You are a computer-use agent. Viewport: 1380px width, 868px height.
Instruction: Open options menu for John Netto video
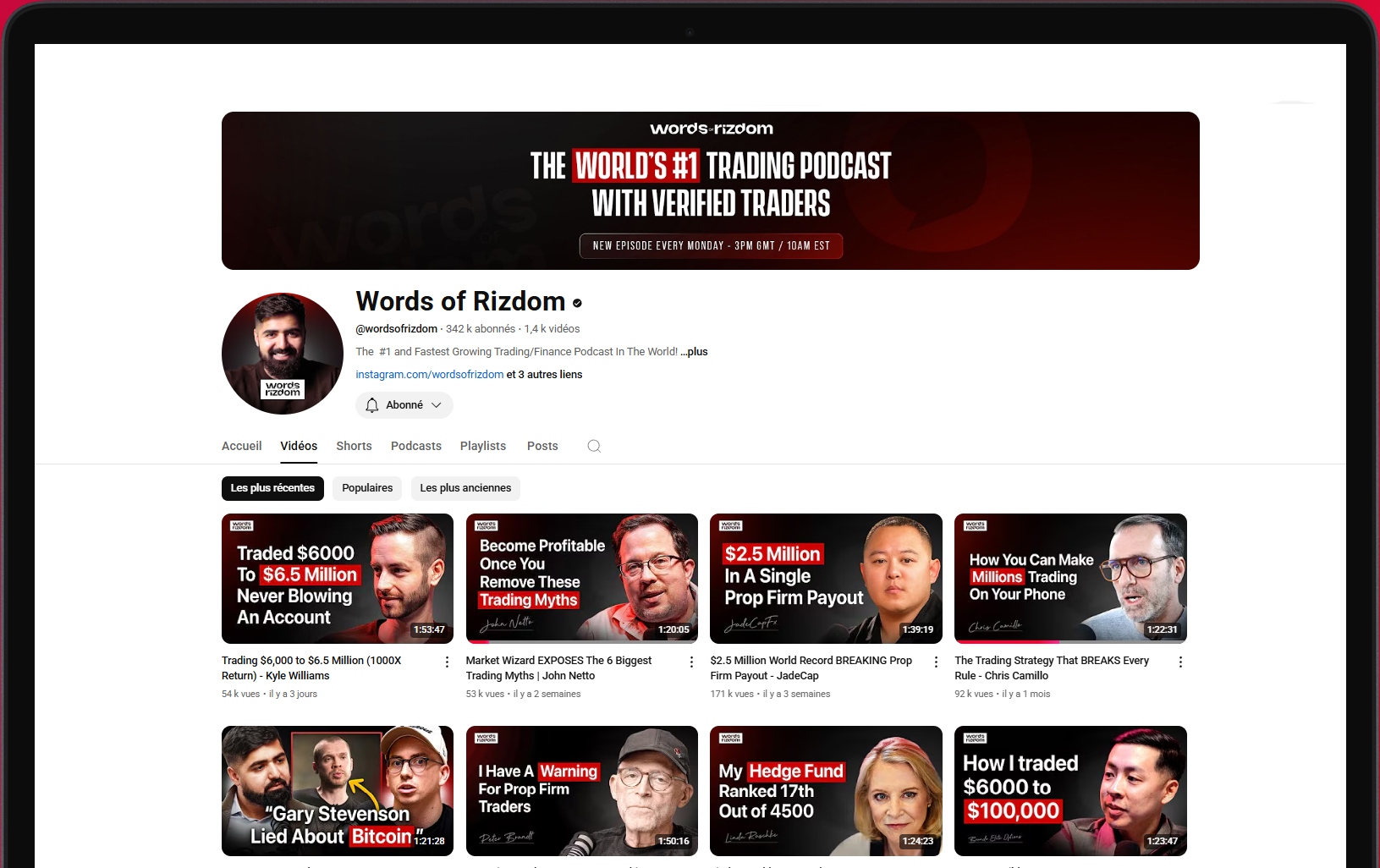(x=691, y=662)
